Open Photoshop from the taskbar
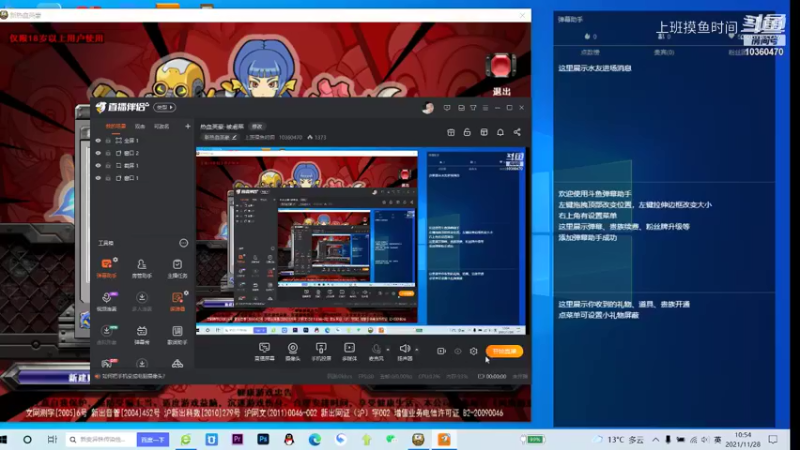800x450 pixels. tap(263, 439)
